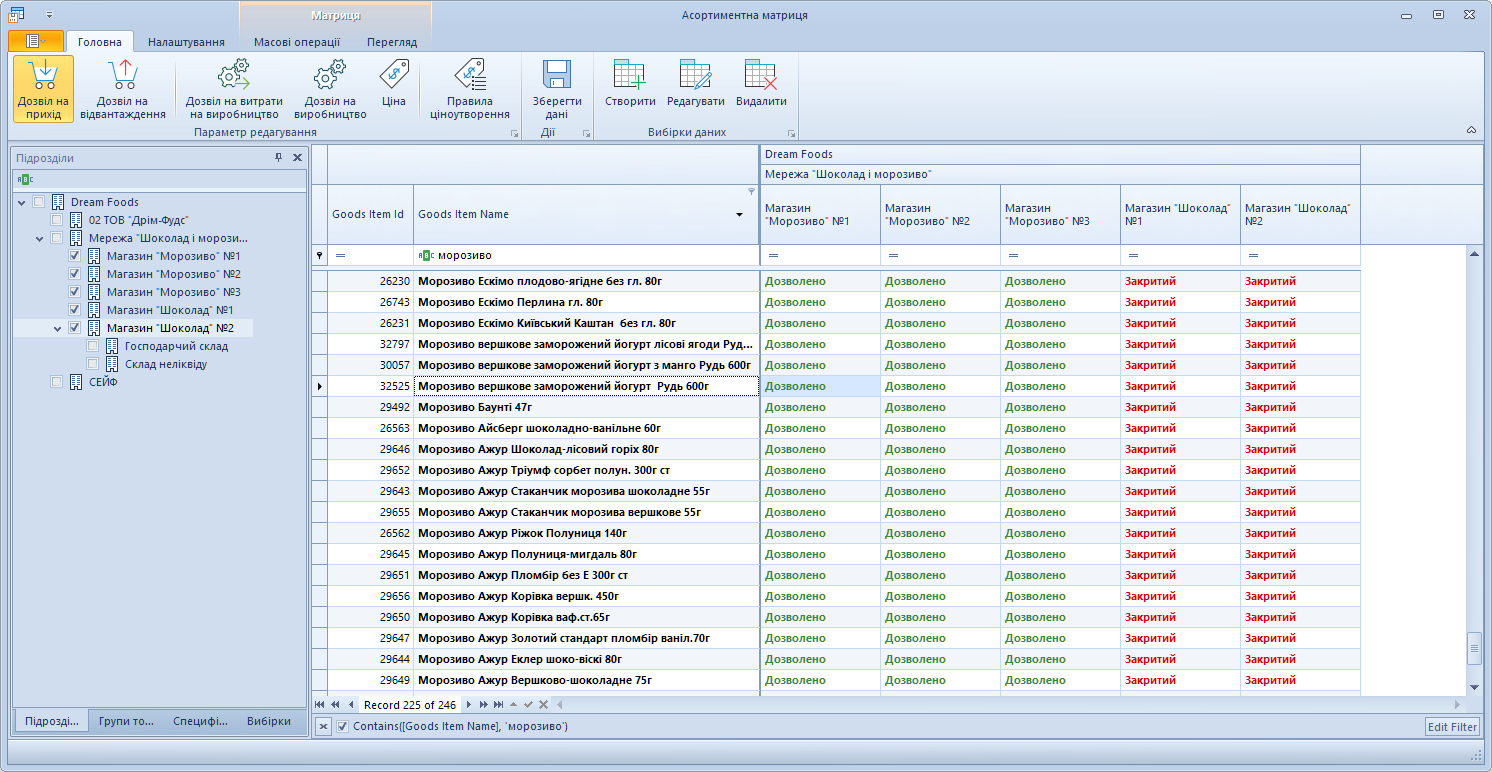Open Goods Item Name column dropdown
1492x772 pixels.
click(740, 215)
